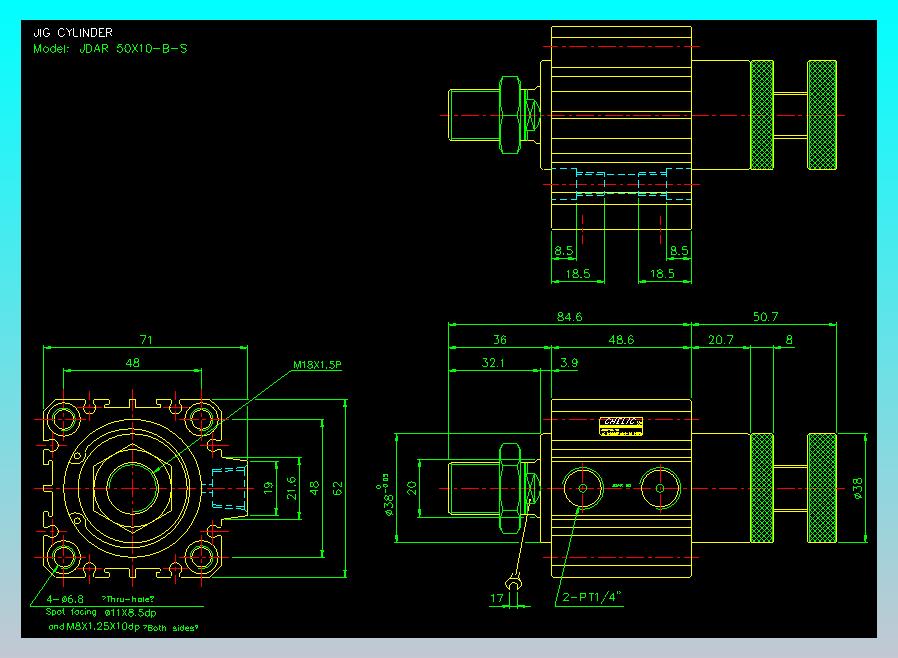Pick the 84.6 overall length dimension
898x658 pixels.
point(569,317)
